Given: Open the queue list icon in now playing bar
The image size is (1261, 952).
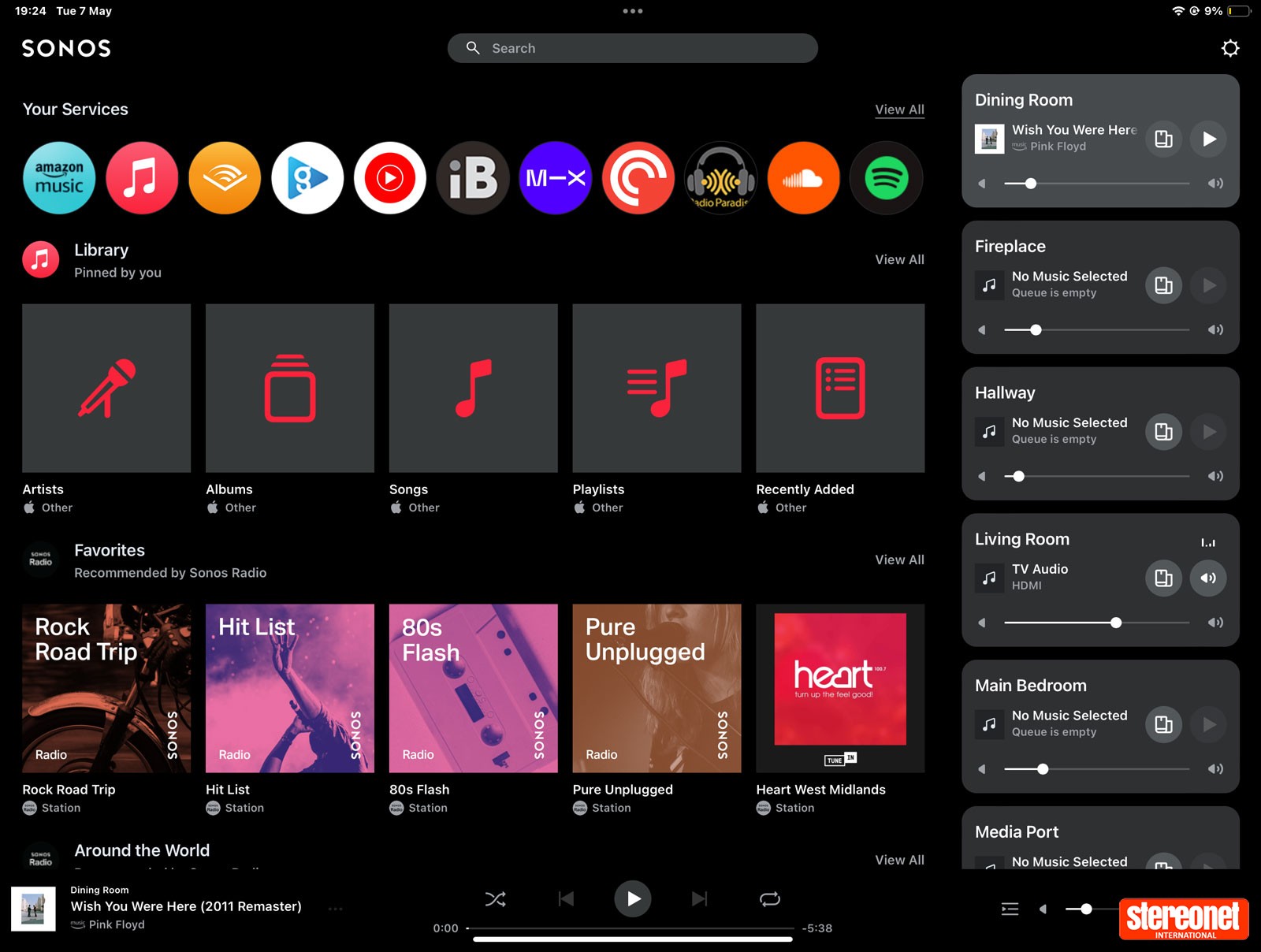Looking at the screenshot, I should click(x=1010, y=909).
